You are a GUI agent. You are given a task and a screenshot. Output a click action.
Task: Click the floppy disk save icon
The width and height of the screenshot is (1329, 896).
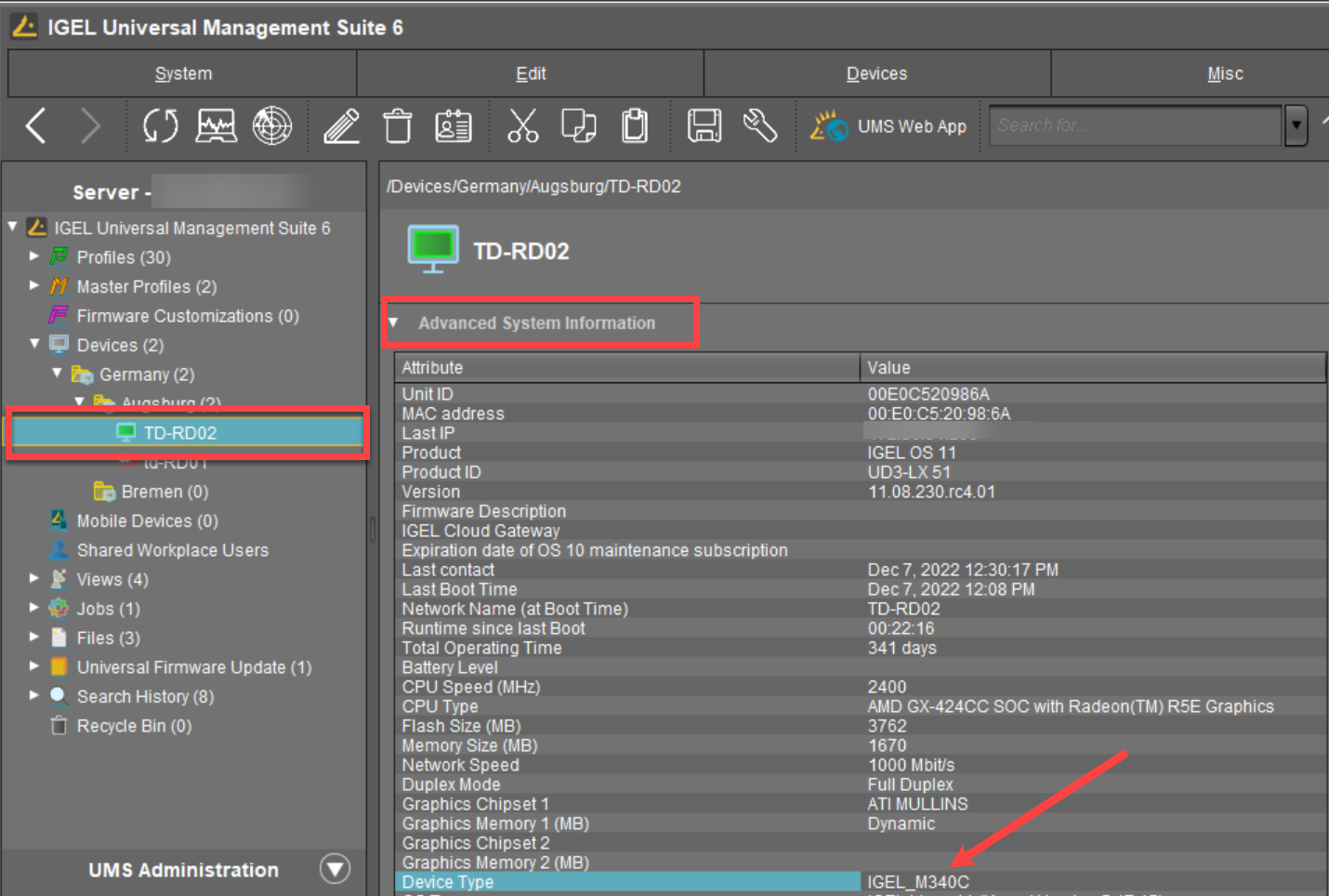coord(704,125)
